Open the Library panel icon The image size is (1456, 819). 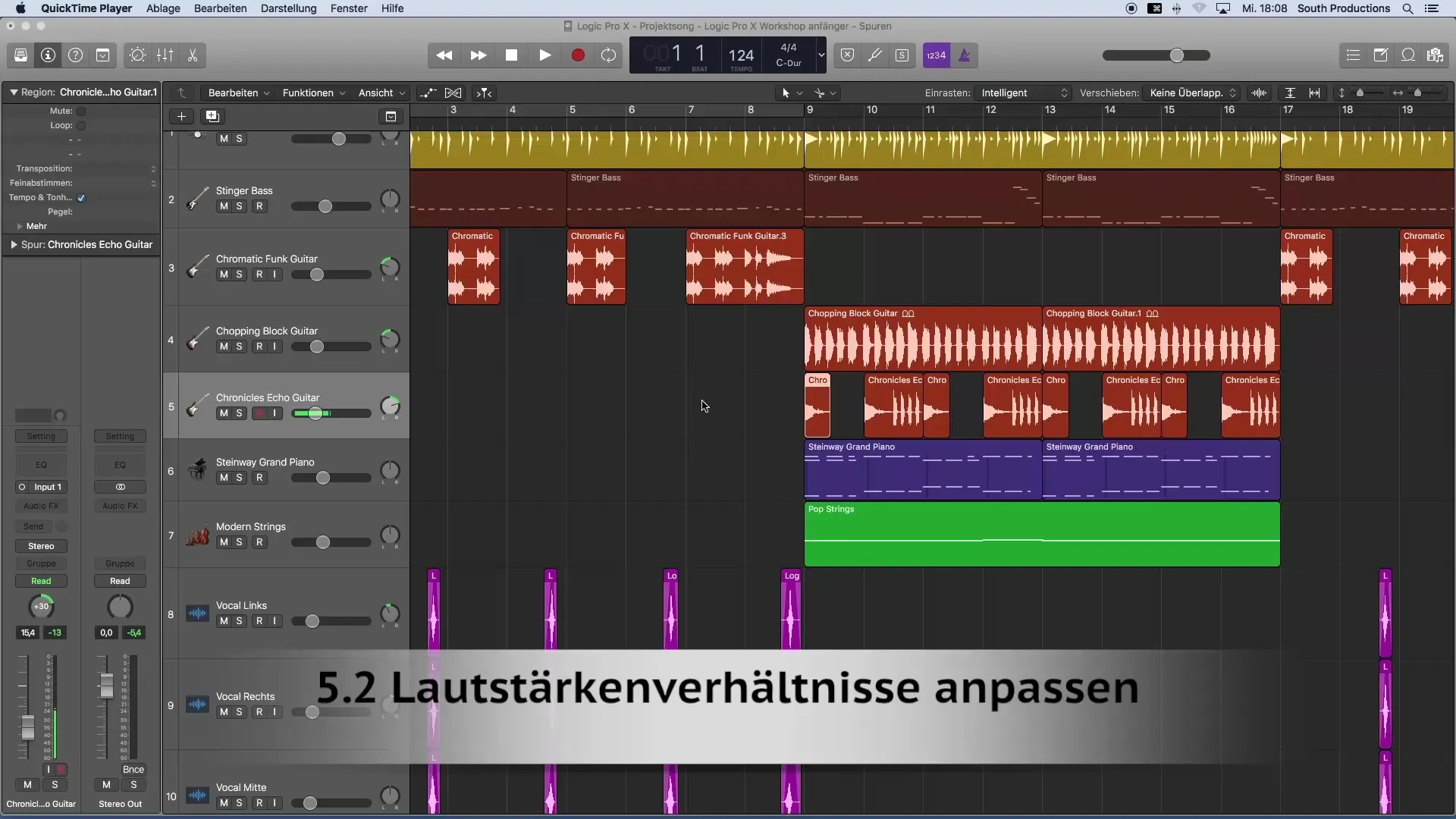pyautogui.click(x=20, y=55)
